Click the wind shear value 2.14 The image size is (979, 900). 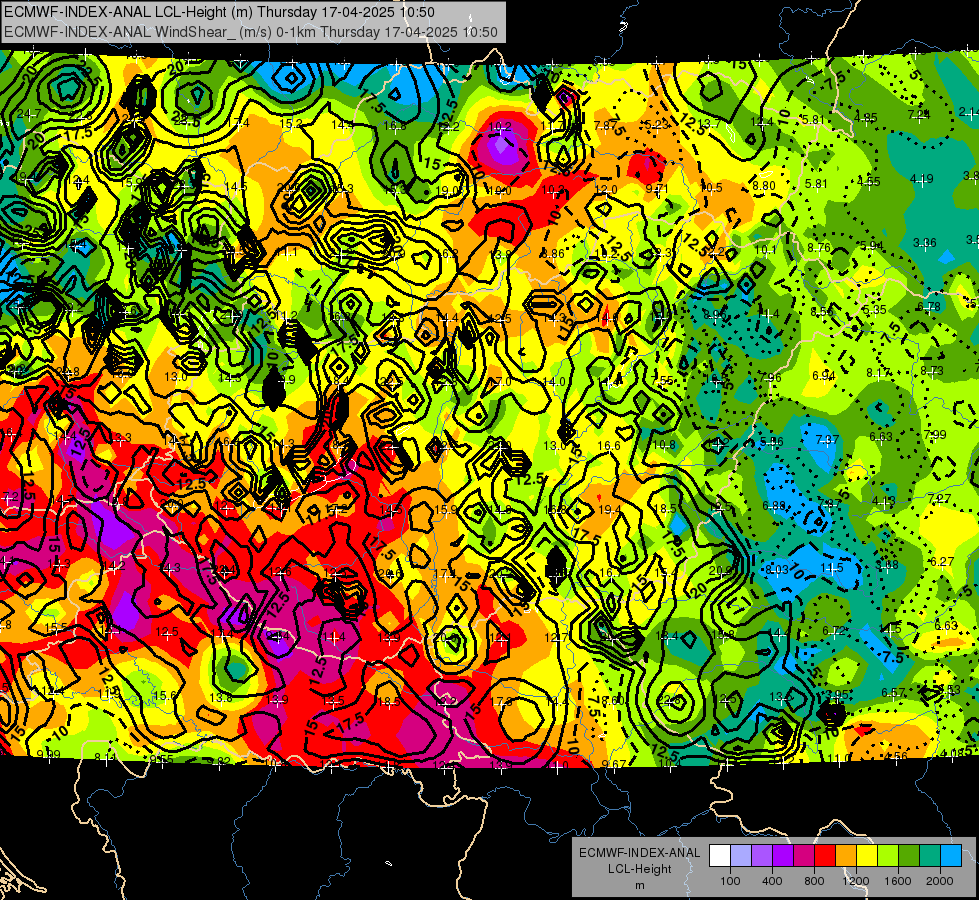pyautogui.click(x=968, y=112)
